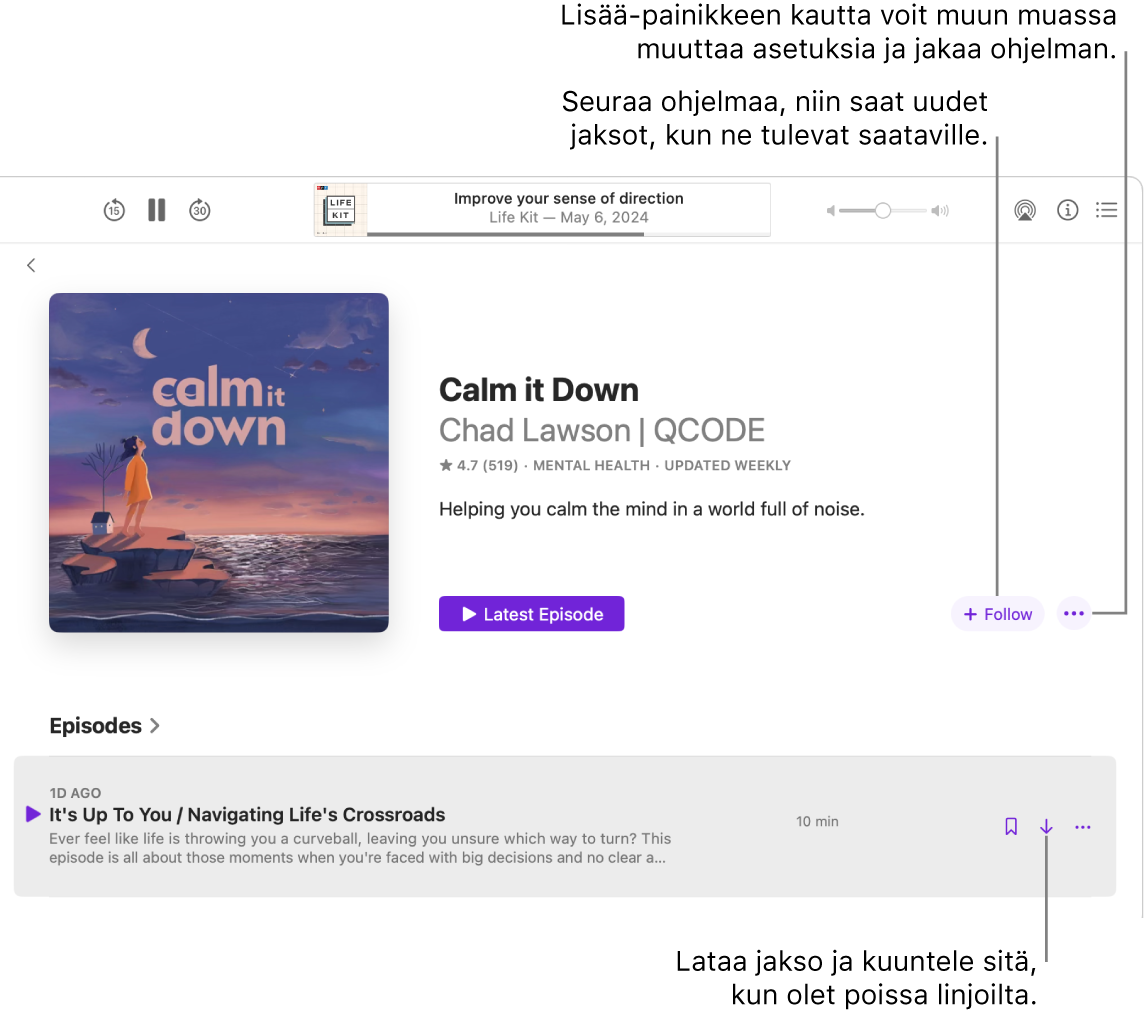The height and width of the screenshot is (1013, 1144).
Task: Save the It's Up To You episode with bookmark icon
Action: coord(1010,827)
